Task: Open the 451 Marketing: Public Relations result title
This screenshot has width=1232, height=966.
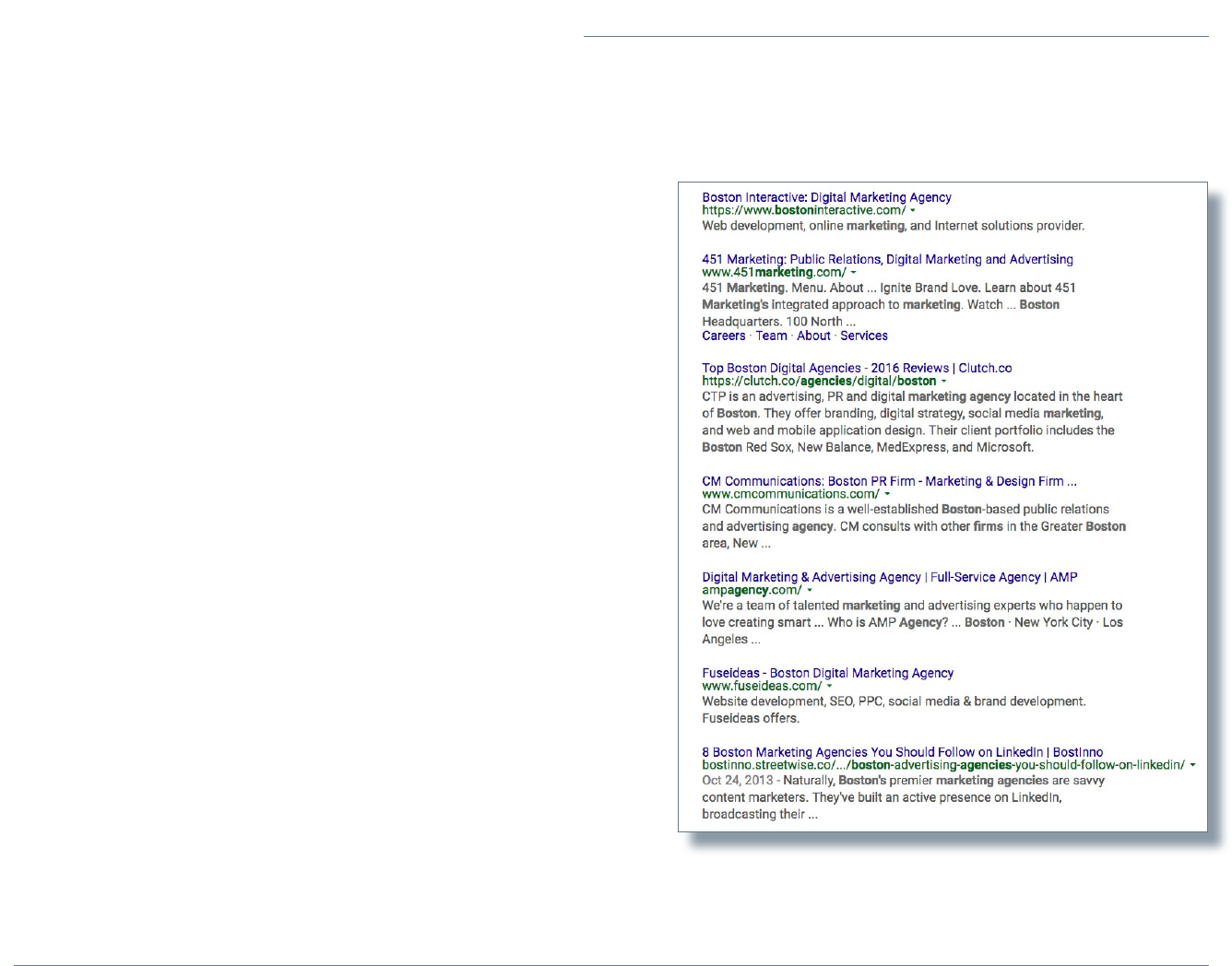Action: pyautogui.click(x=887, y=259)
